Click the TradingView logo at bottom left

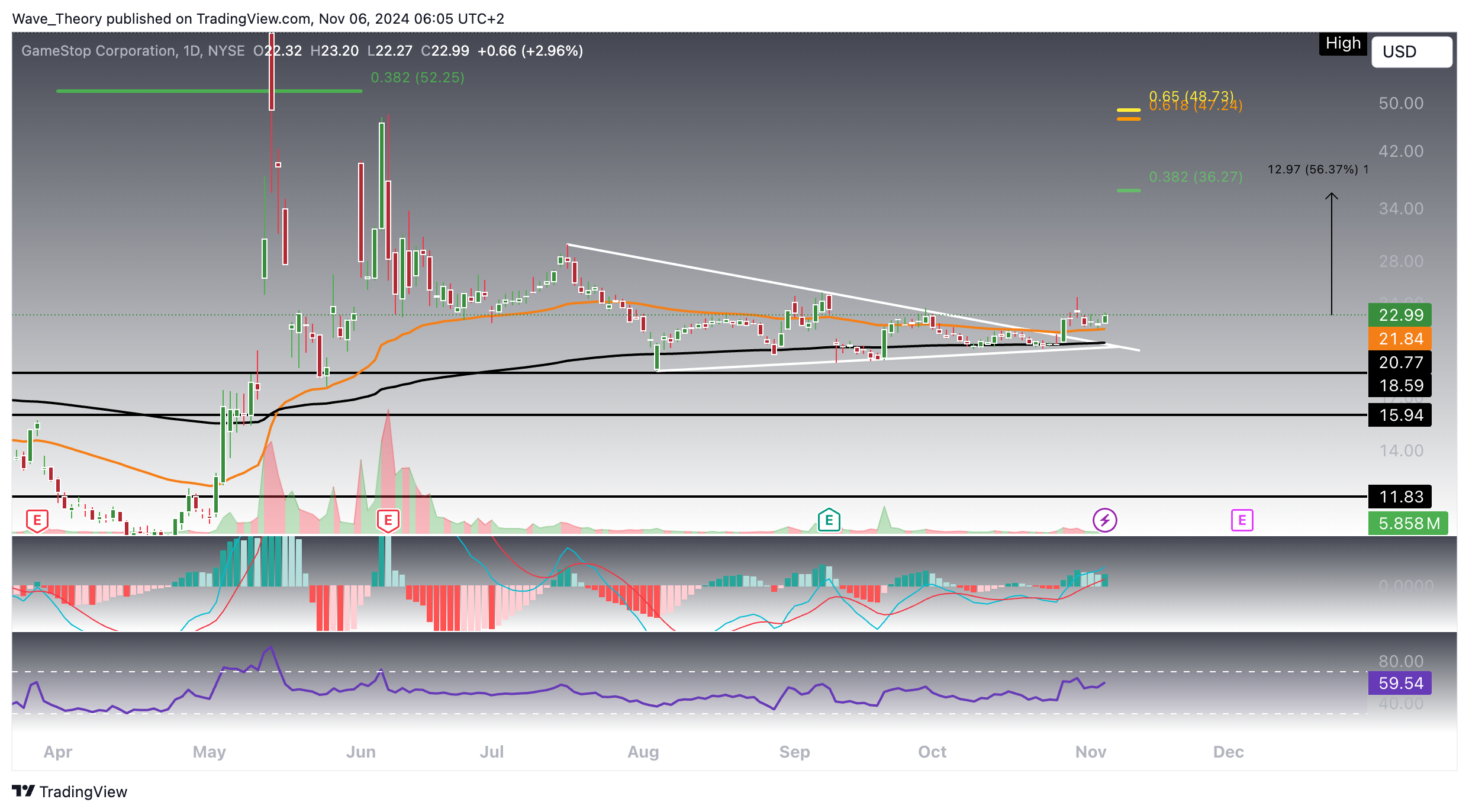(x=70, y=792)
